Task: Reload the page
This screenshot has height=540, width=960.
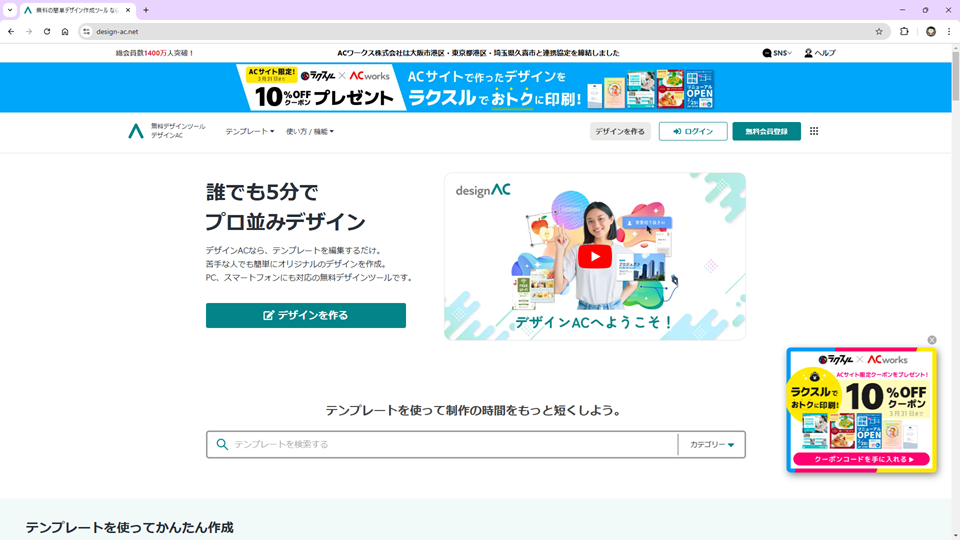Action: point(47,31)
